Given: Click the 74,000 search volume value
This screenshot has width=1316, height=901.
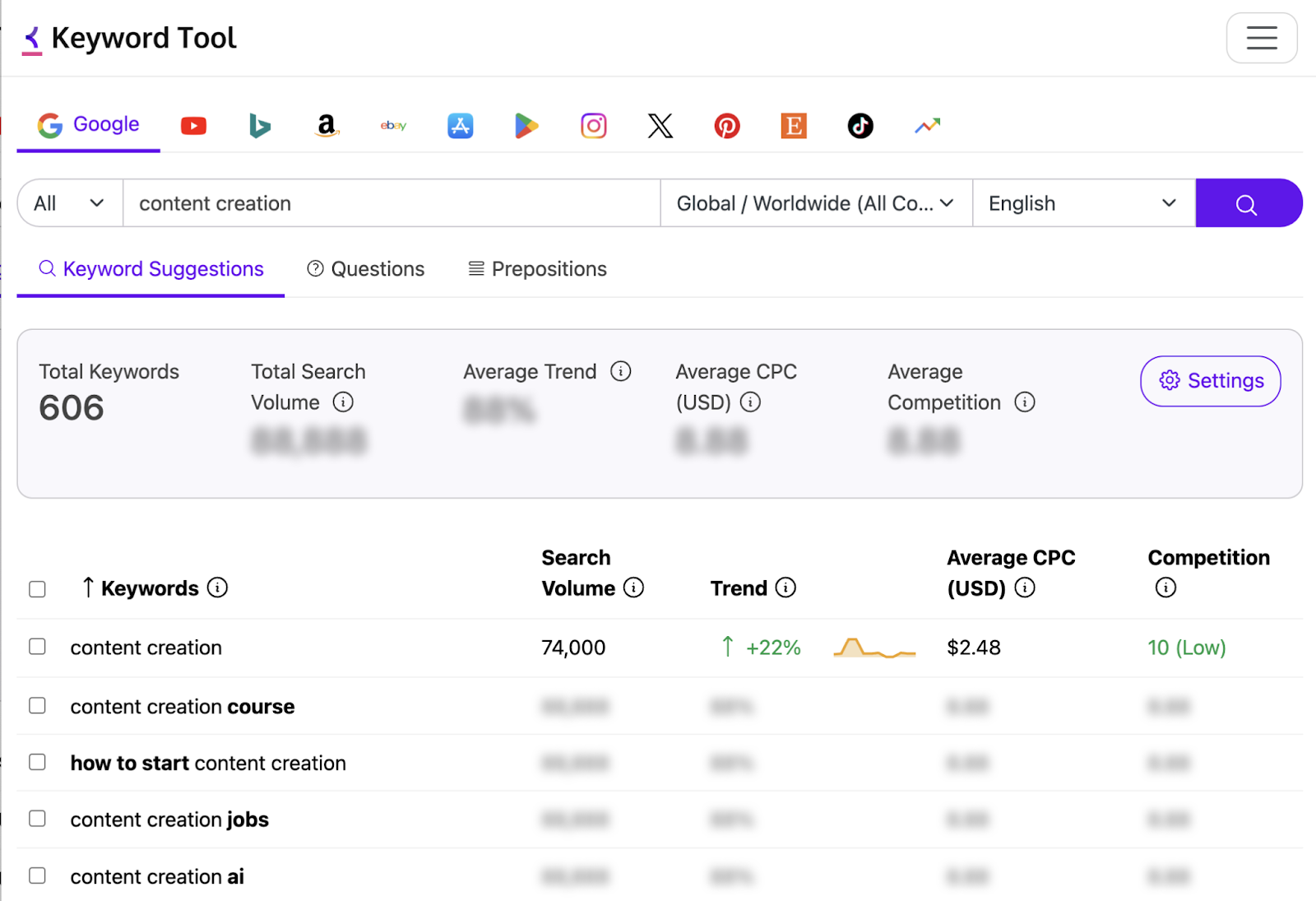Looking at the screenshot, I should coord(573,648).
